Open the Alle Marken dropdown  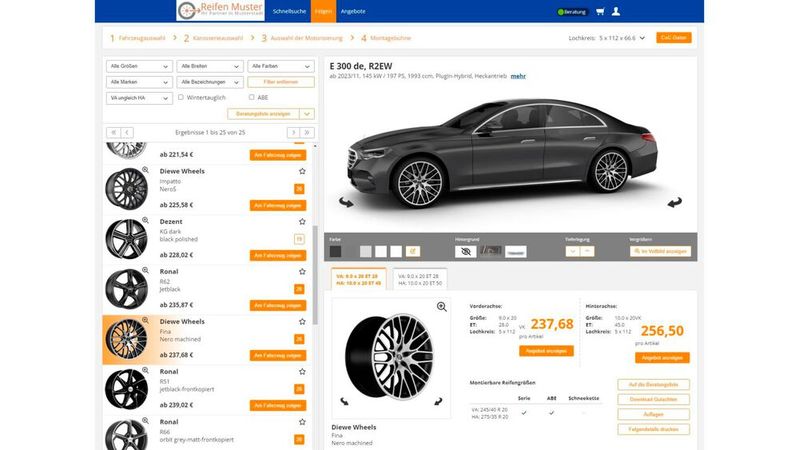(139, 82)
